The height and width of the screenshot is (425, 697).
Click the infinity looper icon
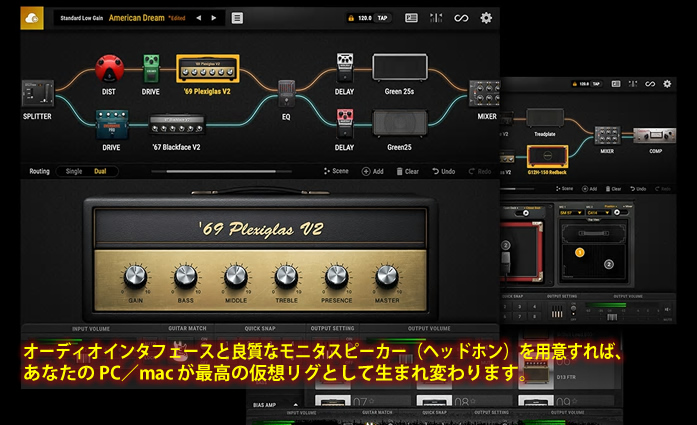pyautogui.click(x=461, y=18)
